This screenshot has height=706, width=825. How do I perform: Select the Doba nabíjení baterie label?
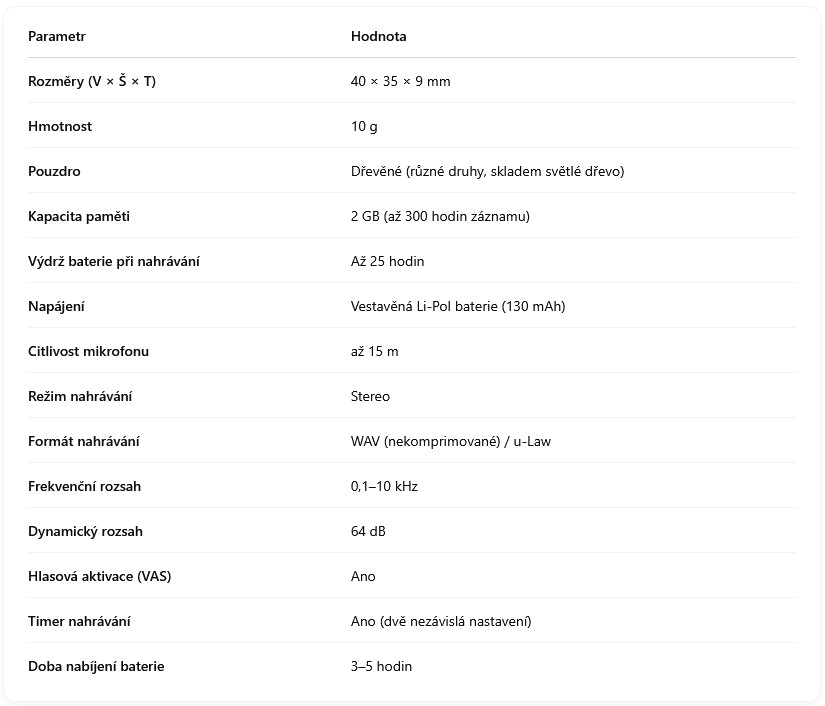(96, 667)
